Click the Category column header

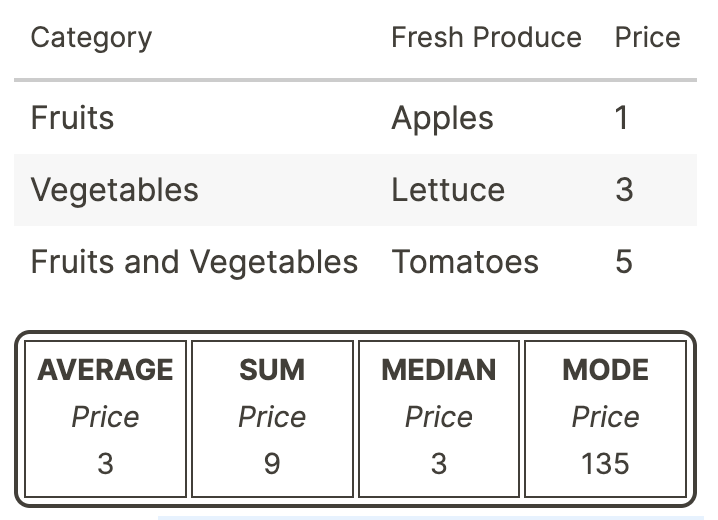coord(91,38)
